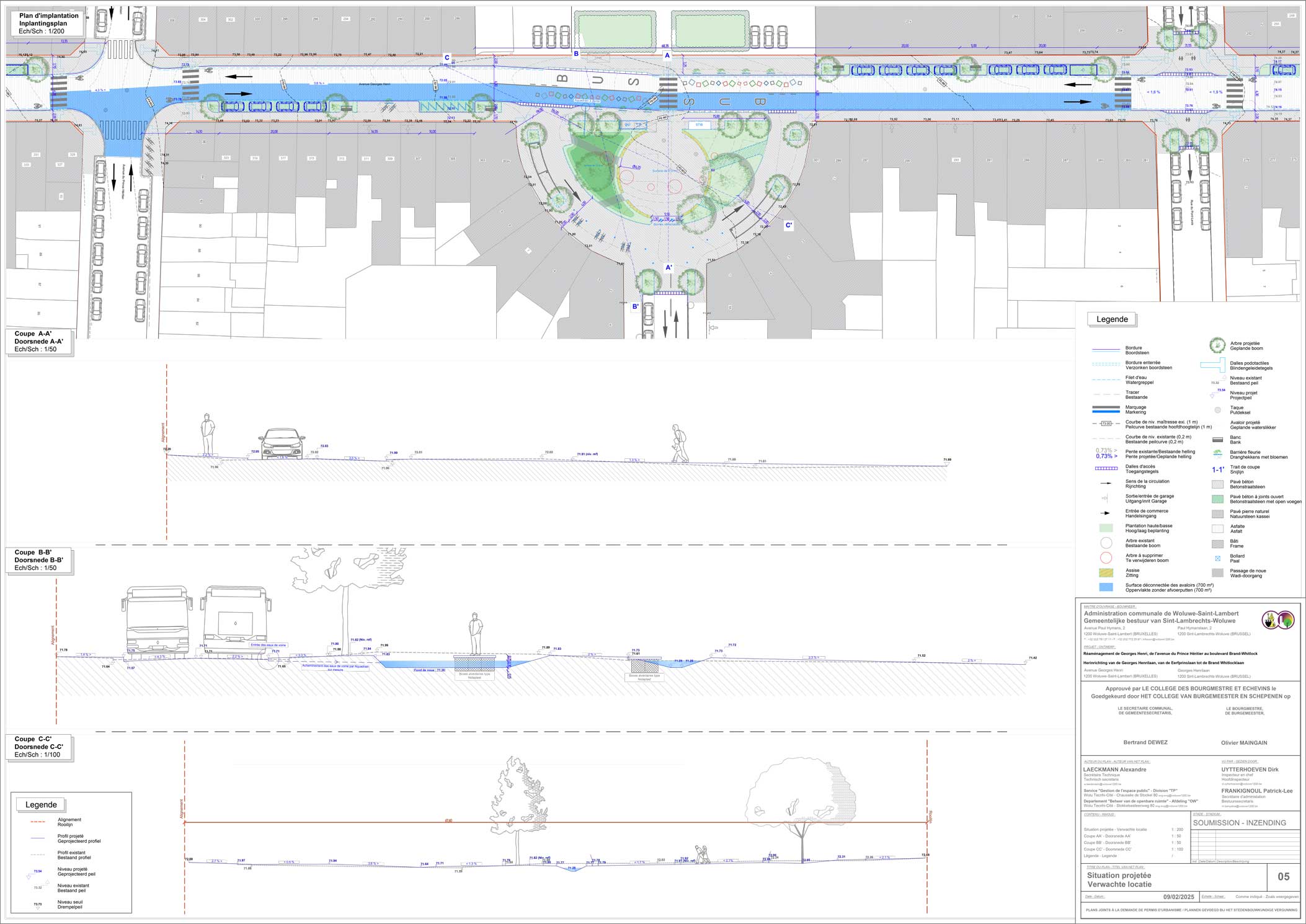Click the main 'Legende' heading box
This screenshot has height=924, width=1306.
point(1112,319)
